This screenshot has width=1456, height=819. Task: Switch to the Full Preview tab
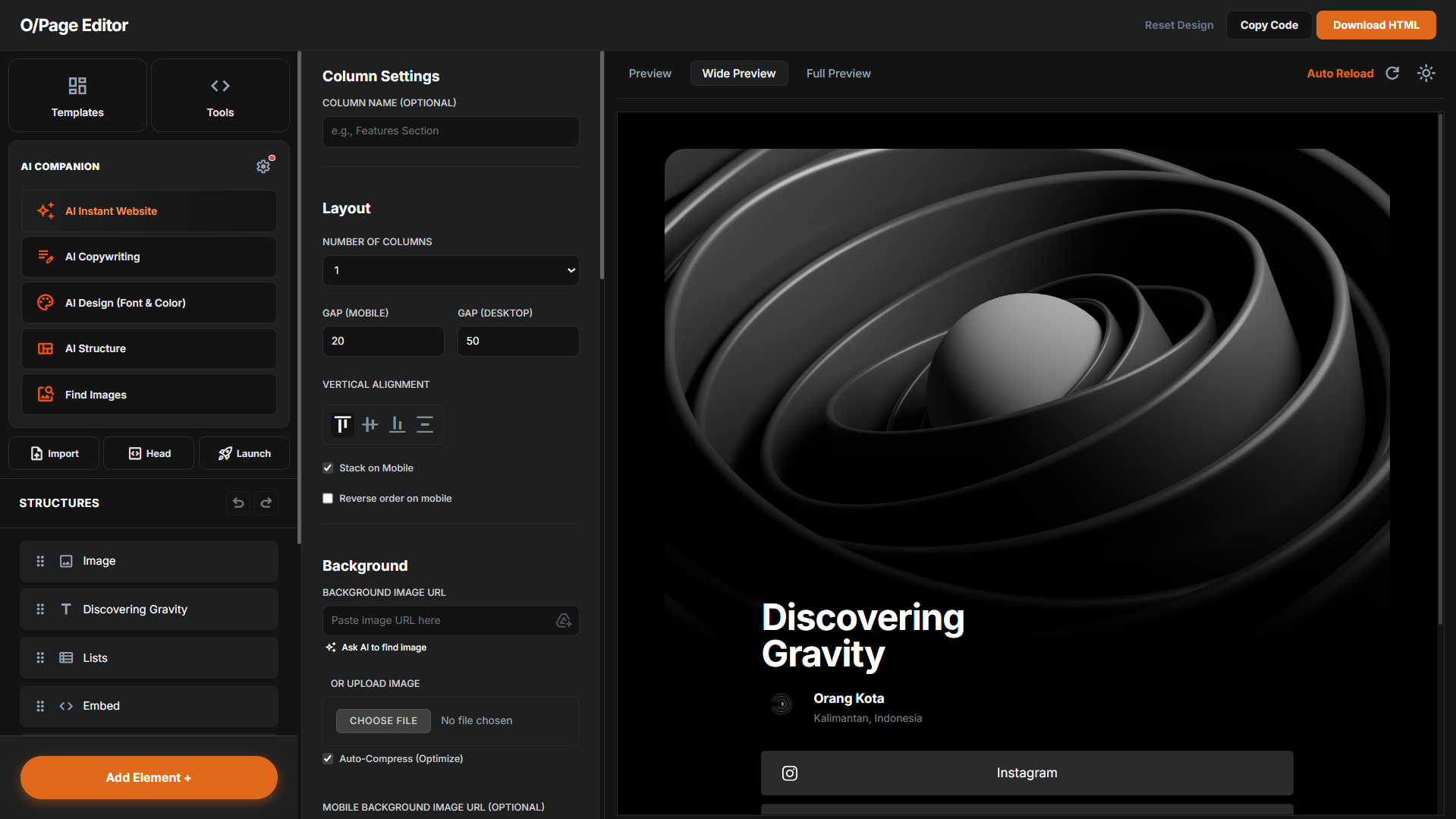[838, 73]
